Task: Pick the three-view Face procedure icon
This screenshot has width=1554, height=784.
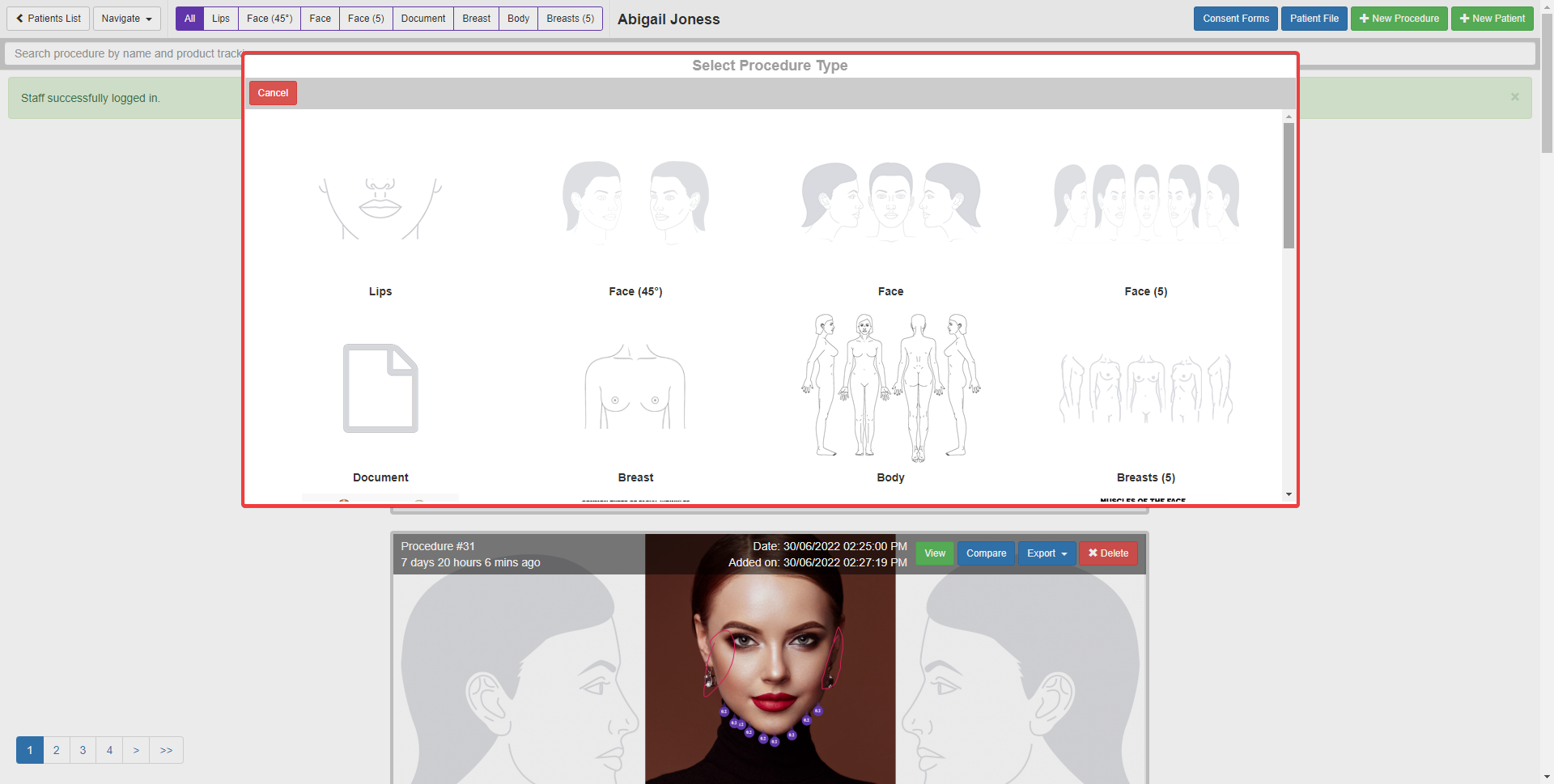Action: 890,201
